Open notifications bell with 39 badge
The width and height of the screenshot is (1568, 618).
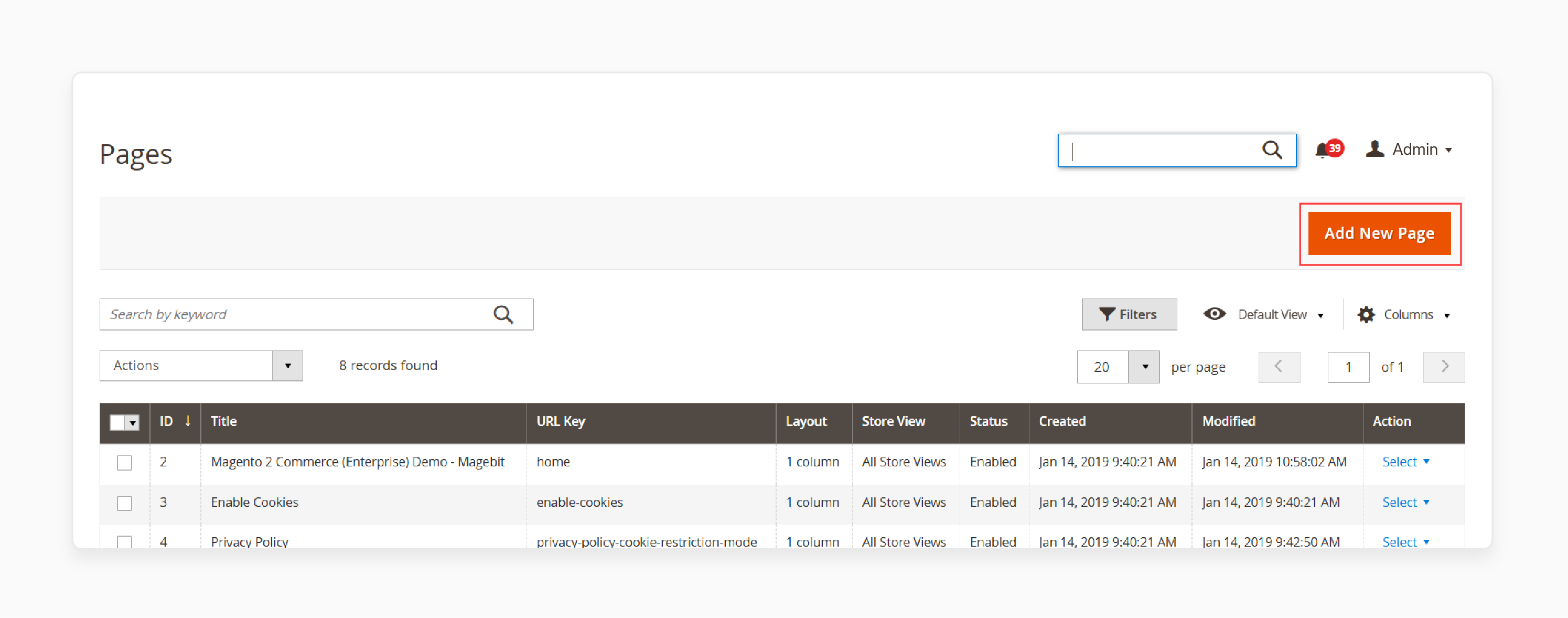coord(1328,149)
